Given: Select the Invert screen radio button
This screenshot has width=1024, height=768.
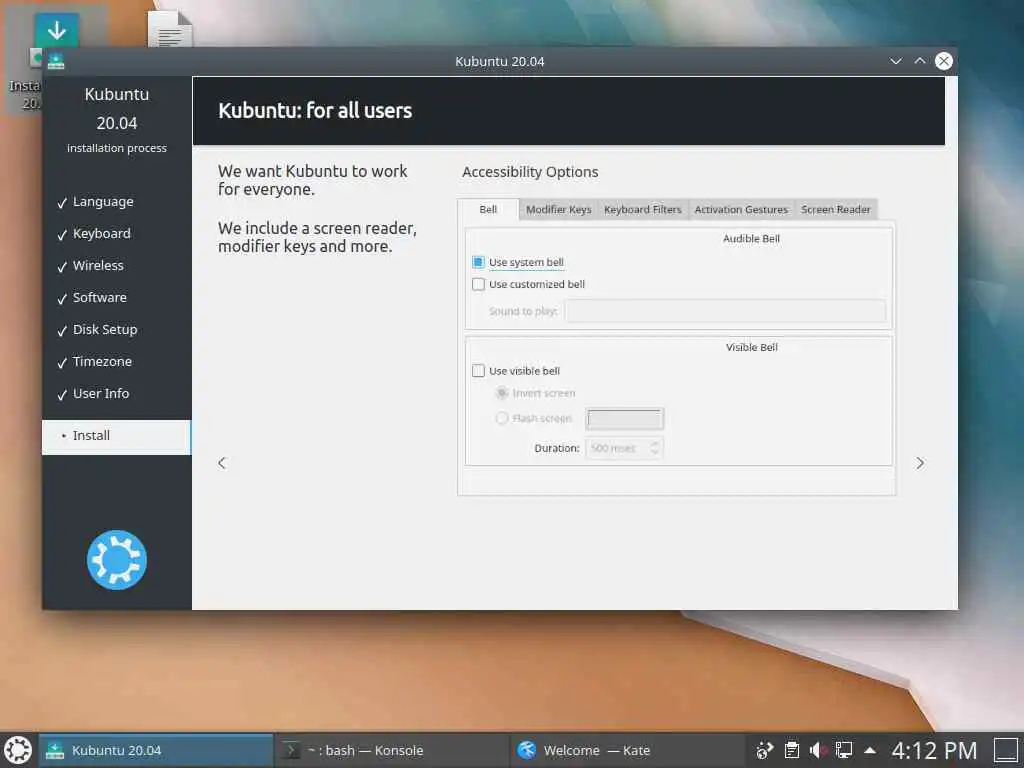Looking at the screenshot, I should click(x=502, y=393).
